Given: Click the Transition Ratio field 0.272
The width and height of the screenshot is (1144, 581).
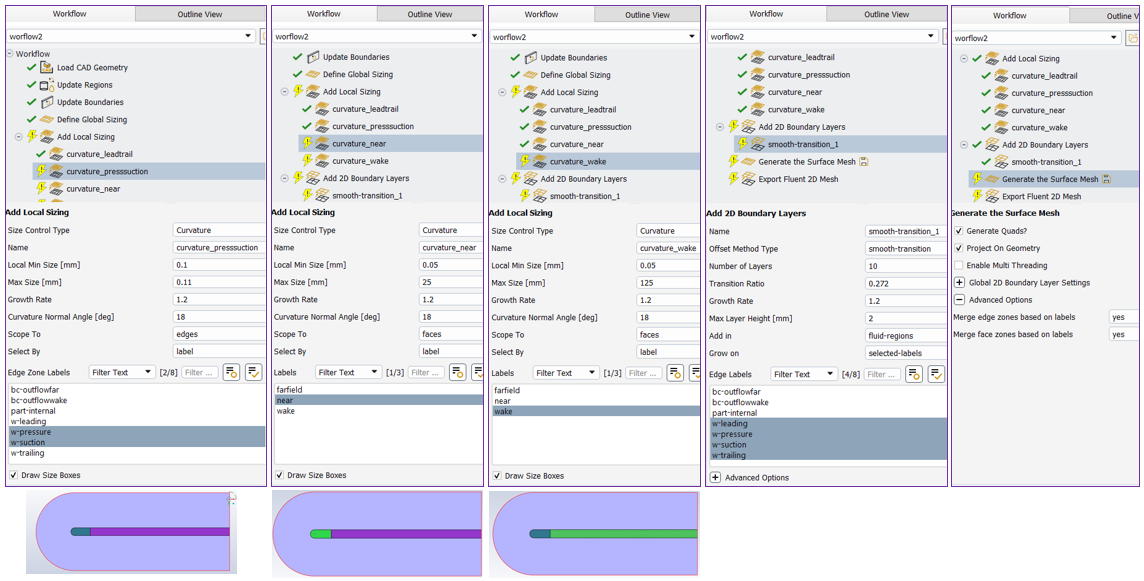Looking at the screenshot, I should [905, 283].
